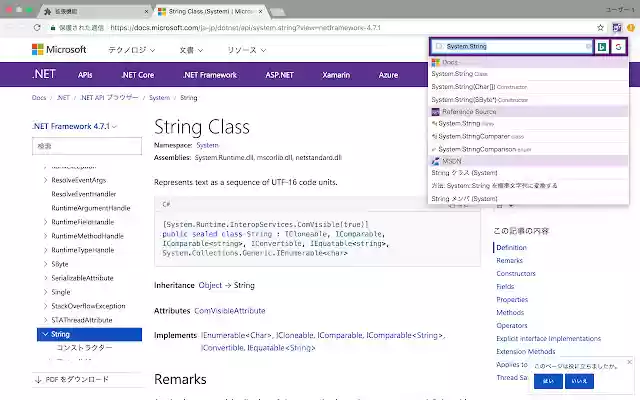Select 'String クラス (System)' MSDN result

click(x=529, y=173)
